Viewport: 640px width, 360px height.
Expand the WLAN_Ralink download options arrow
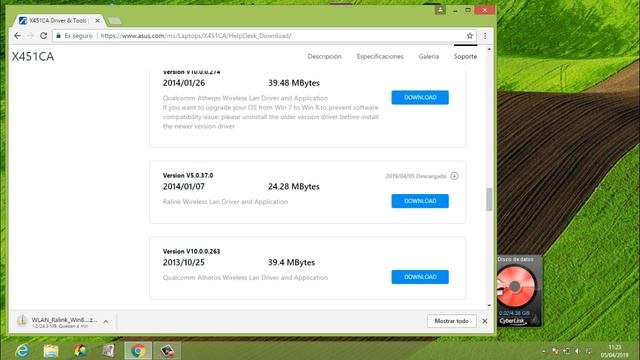point(106,322)
